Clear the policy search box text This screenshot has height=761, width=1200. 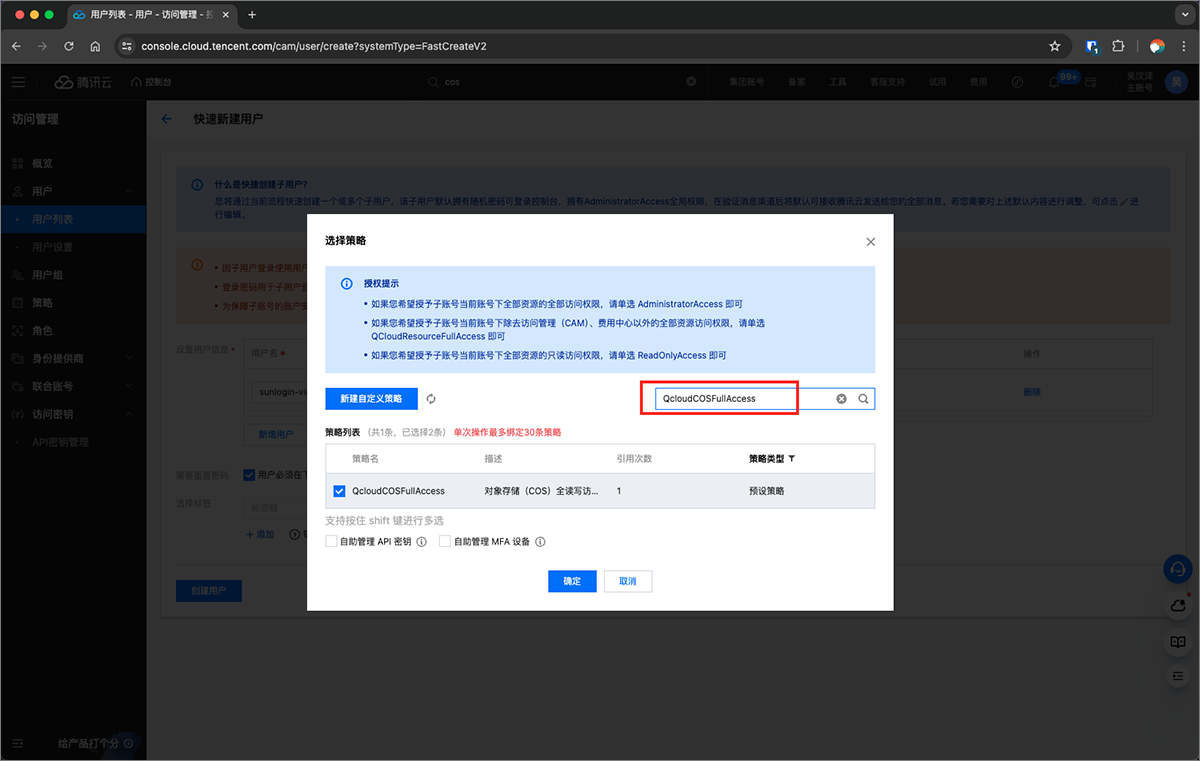pos(841,399)
